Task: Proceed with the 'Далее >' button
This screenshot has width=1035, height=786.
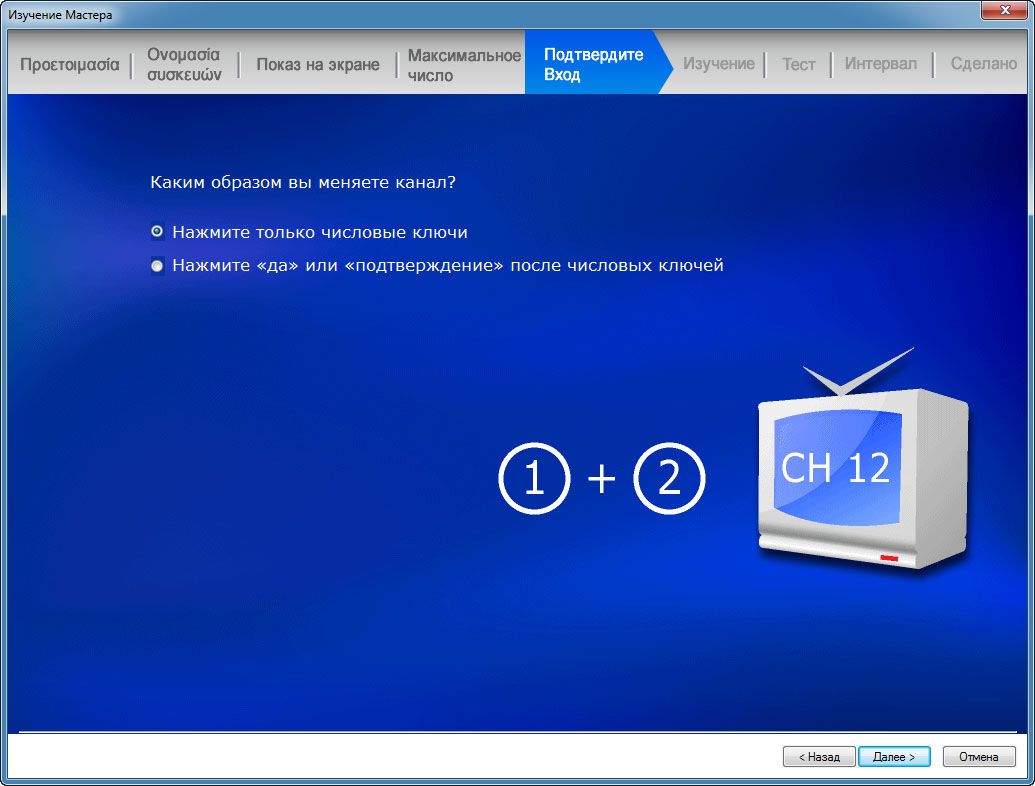Action: [894, 756]
